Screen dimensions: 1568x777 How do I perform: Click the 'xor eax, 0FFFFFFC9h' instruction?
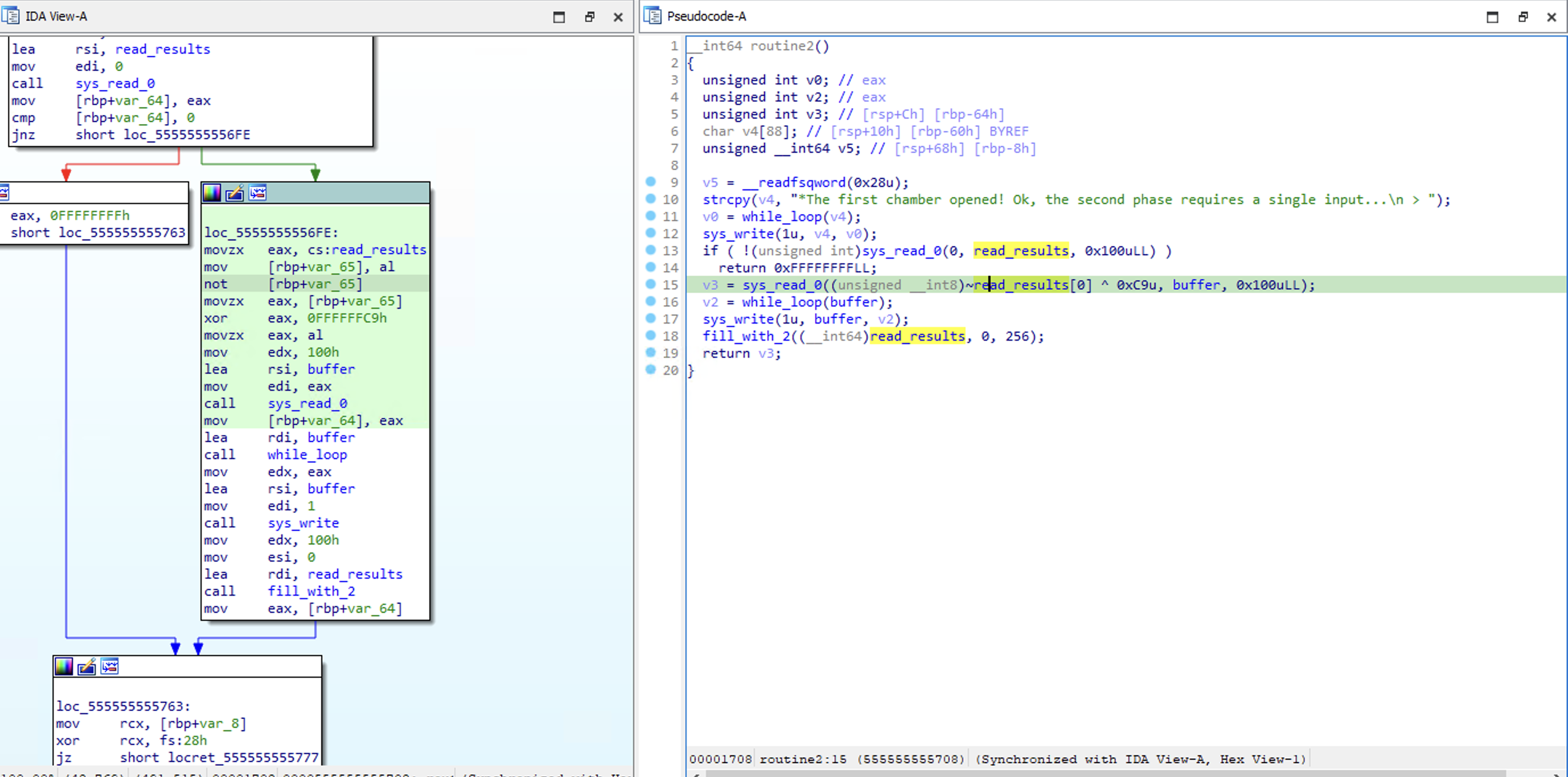point(295,318)
